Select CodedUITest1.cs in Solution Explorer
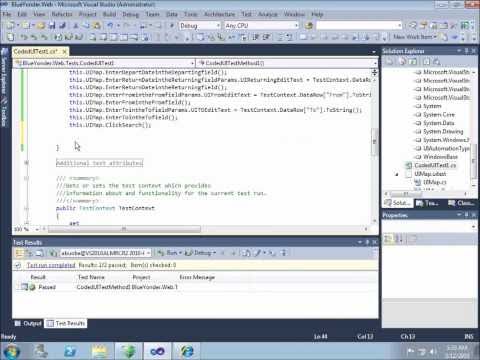 [x=434, y=165]
